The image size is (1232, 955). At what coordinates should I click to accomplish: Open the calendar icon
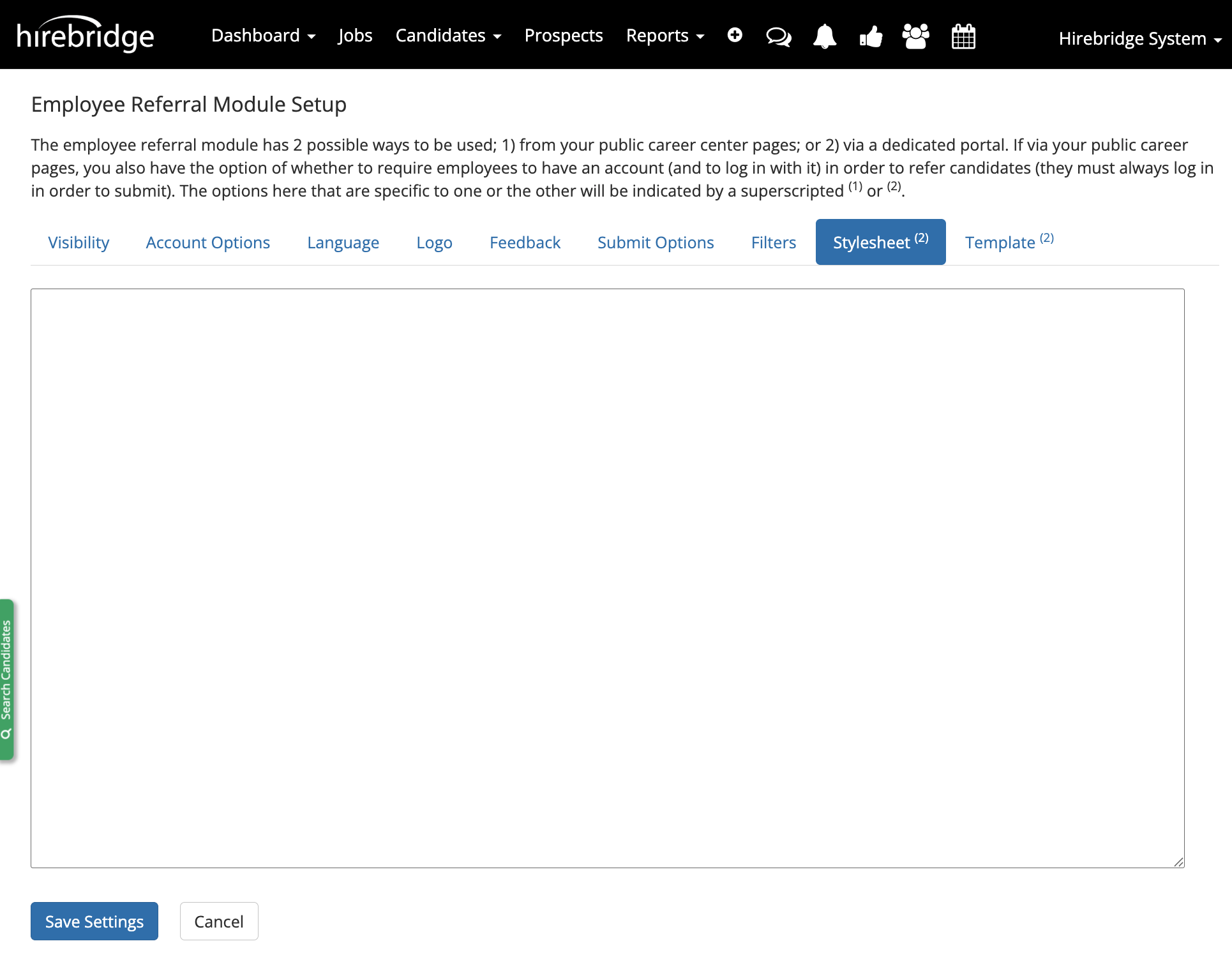click(963, 36)
